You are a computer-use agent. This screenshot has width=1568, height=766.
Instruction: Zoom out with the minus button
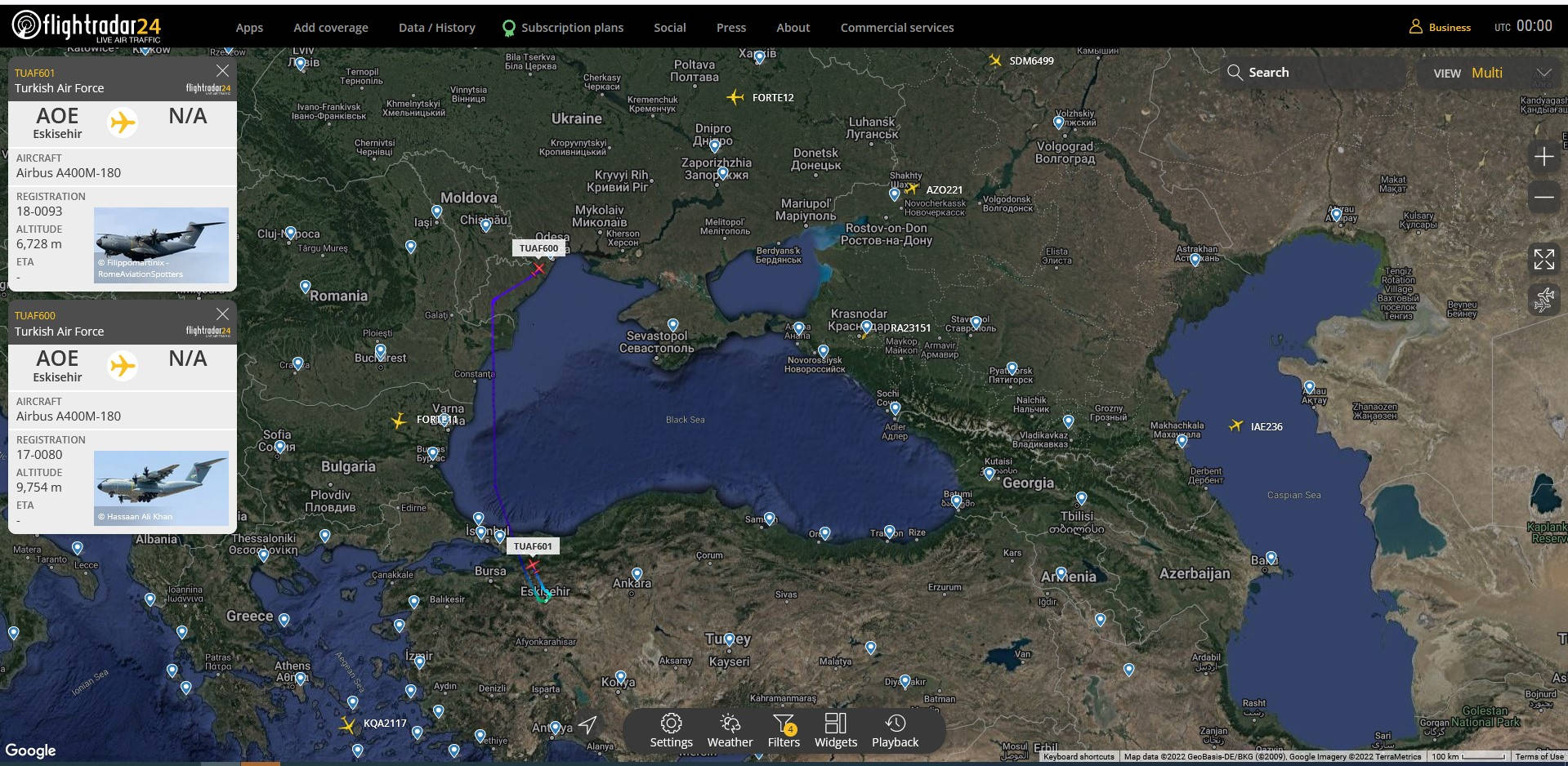click(x=1543, y=197)
